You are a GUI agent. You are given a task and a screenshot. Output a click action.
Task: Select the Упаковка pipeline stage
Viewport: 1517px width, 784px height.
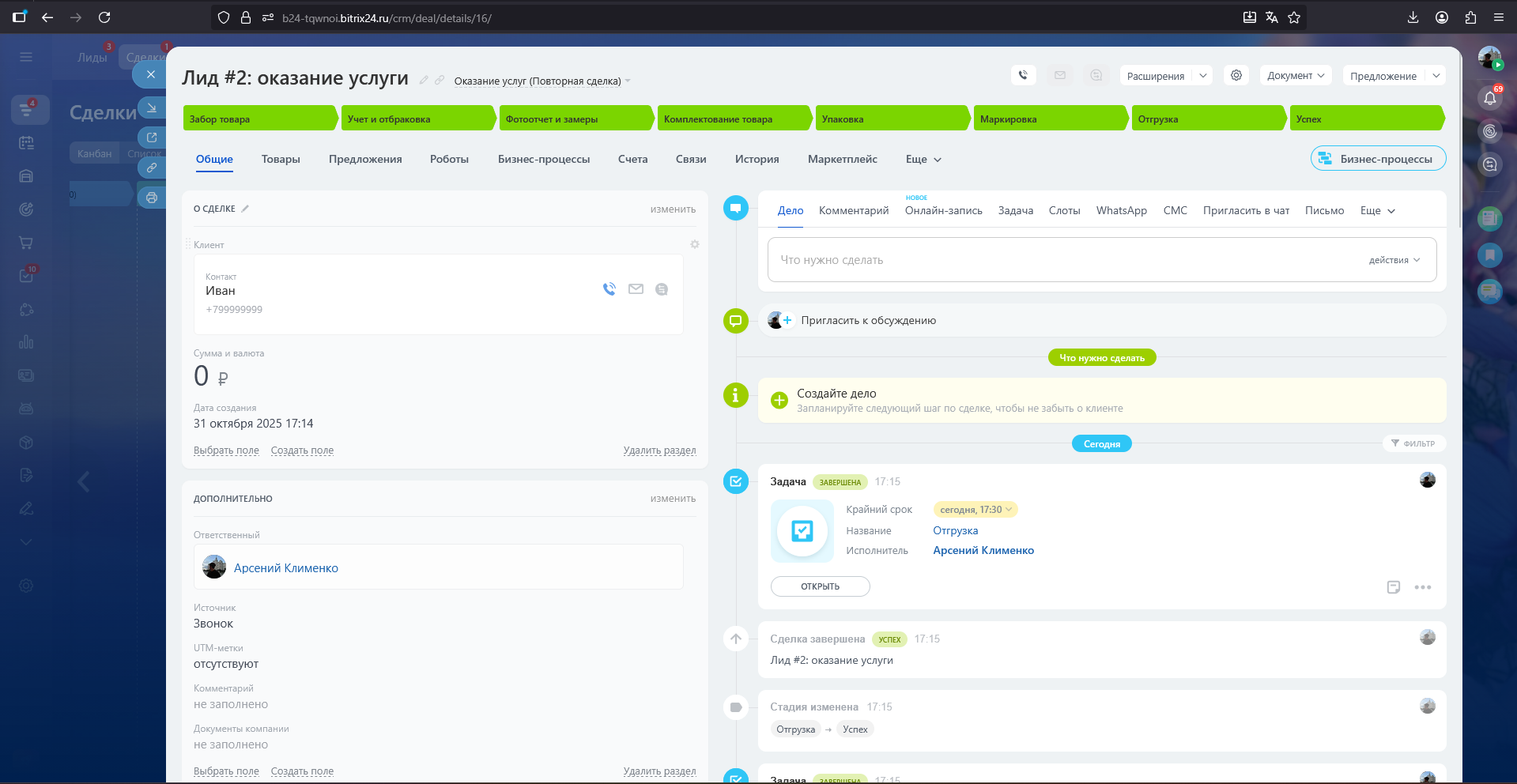[890, 119]
